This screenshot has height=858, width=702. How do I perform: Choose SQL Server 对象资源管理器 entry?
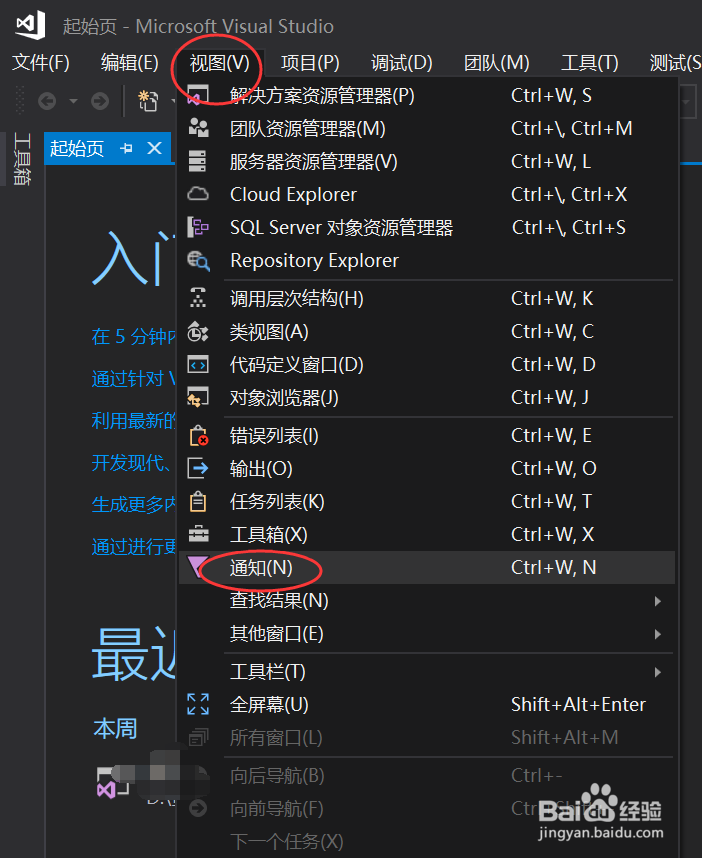pyautogui.click(x=427, y=227)
